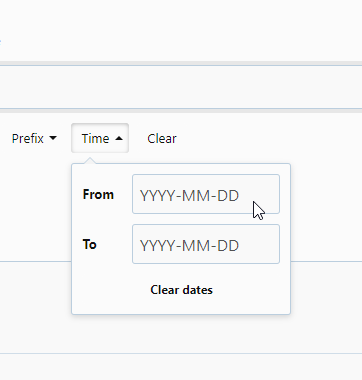This screenshot has height=380, width=362.
Task: Click the Clear filters button
Action: click(162, 138)
